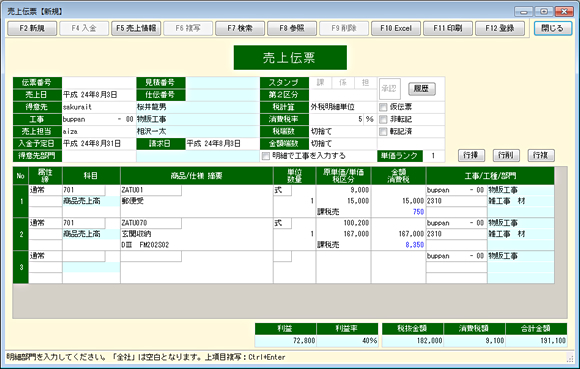Click row 2 cost price 100,200

(x=343, y=223)
